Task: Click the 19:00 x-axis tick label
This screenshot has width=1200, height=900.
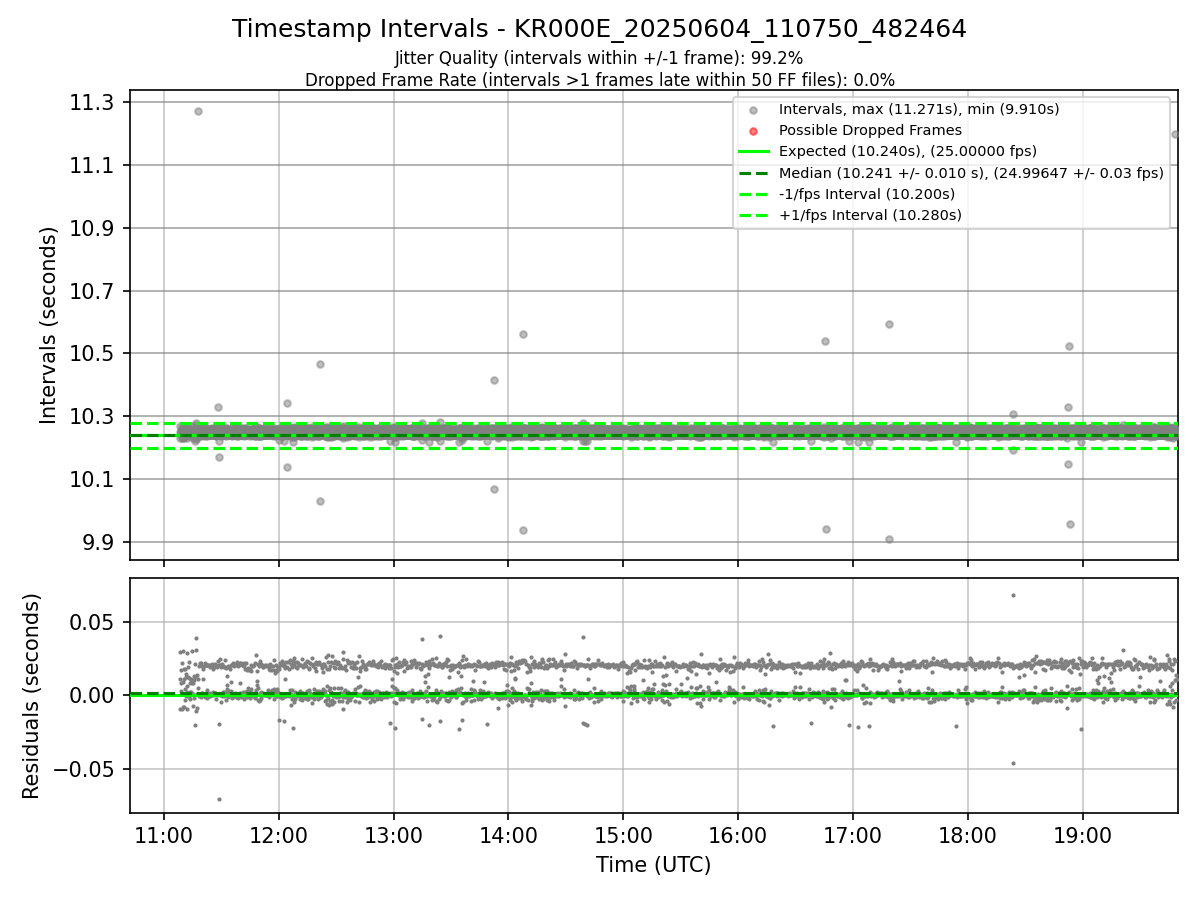Action: [1083, 834]
